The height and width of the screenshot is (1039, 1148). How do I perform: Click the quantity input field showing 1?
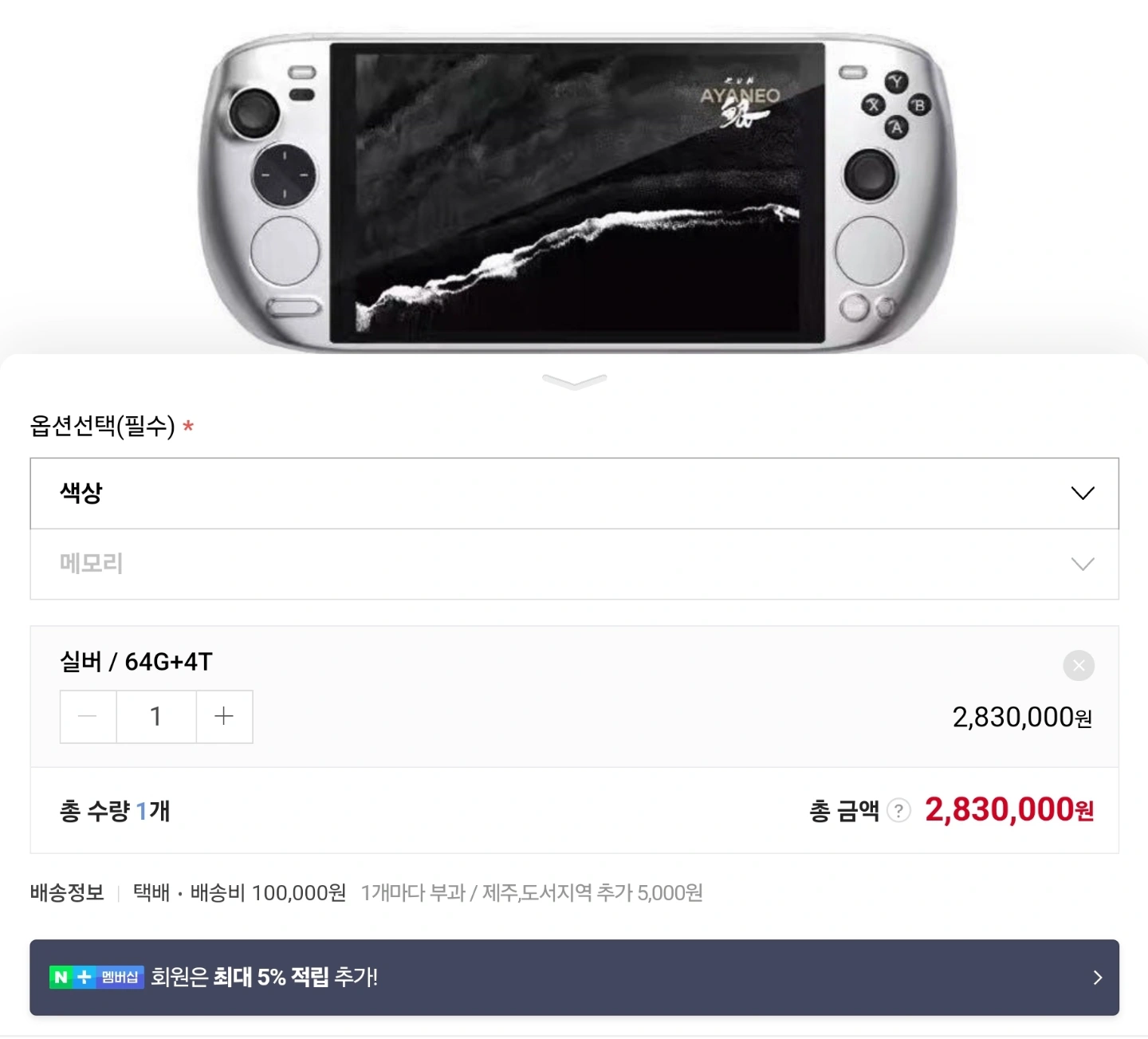(x=156, y=716)
